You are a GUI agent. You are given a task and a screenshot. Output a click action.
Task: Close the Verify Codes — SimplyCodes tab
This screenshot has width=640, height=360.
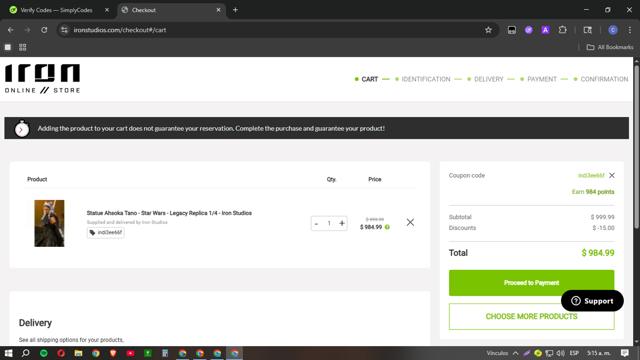pos(107,10)
